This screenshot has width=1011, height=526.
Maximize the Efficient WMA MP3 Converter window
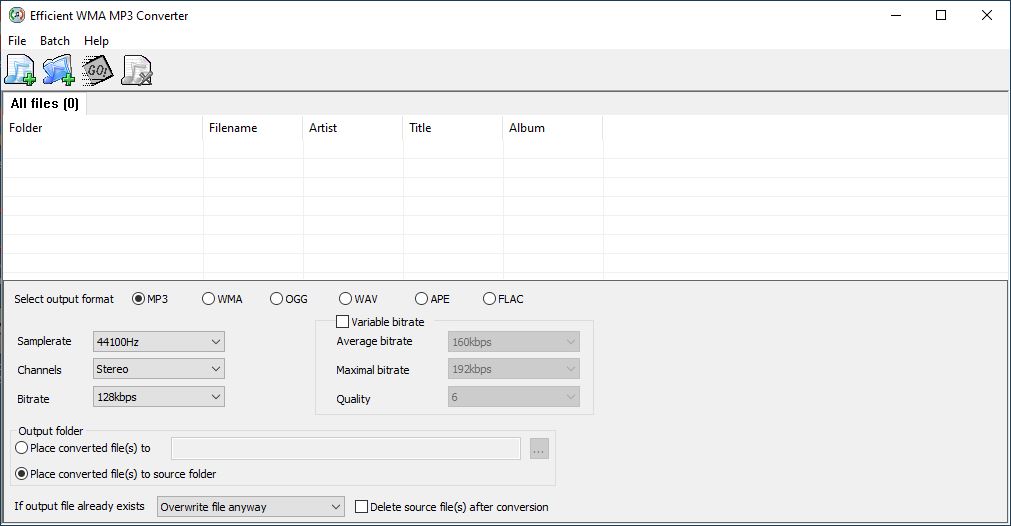coord(941,15)
